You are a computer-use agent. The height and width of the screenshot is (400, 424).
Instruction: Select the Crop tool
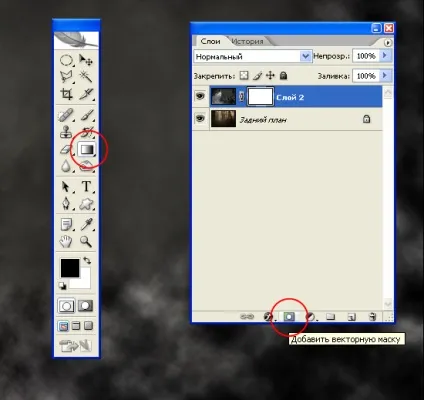coord(66,94)
